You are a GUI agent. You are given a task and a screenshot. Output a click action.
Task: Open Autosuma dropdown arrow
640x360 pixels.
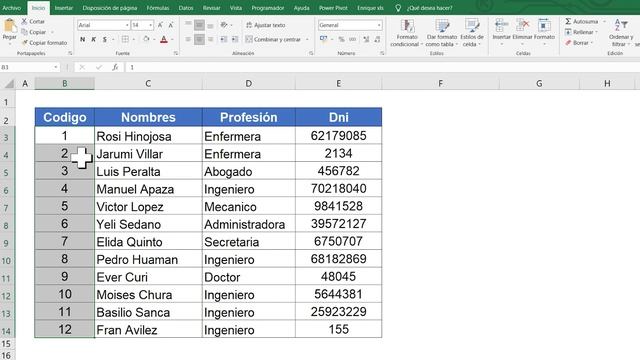(604, 21)
